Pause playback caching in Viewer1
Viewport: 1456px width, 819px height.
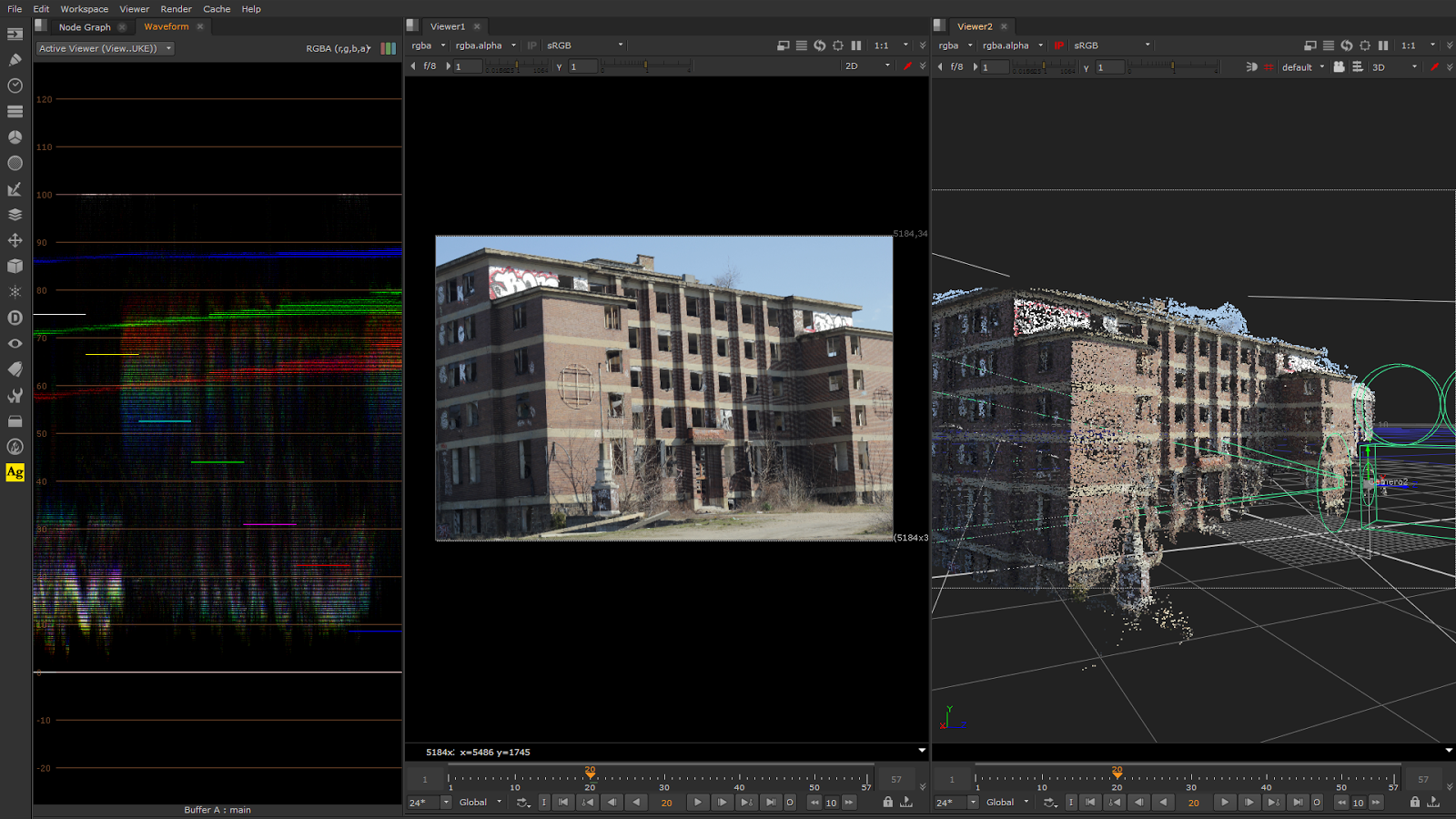pos(855,45)
